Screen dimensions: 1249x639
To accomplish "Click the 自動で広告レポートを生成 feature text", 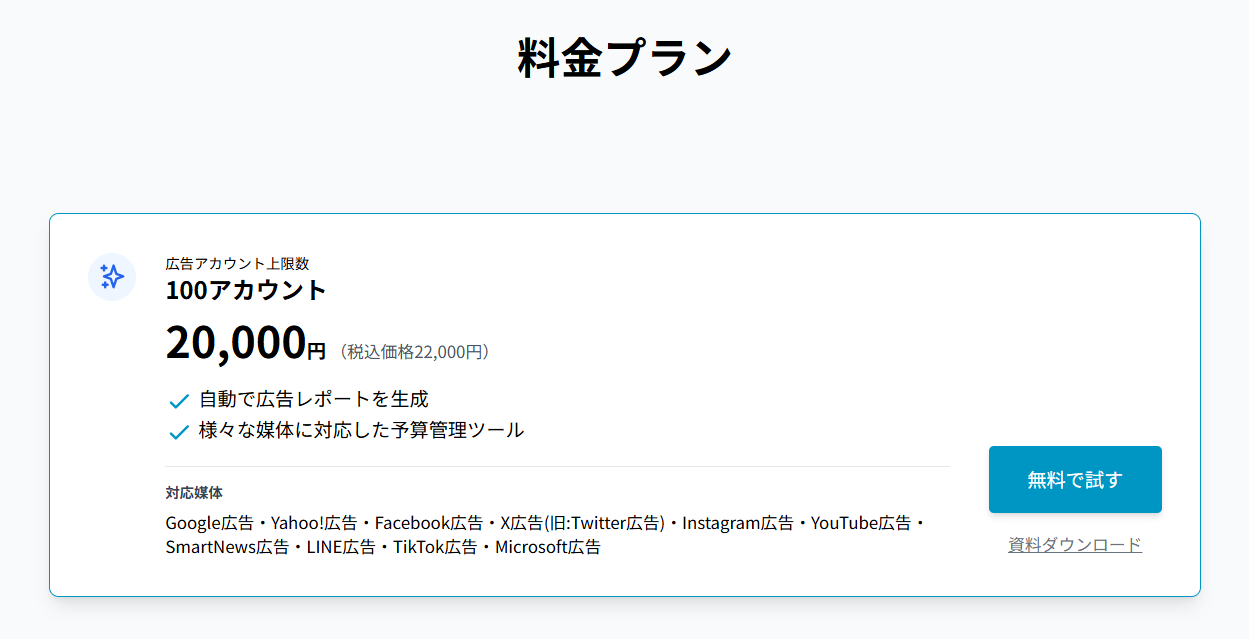I will click(314, 400).
